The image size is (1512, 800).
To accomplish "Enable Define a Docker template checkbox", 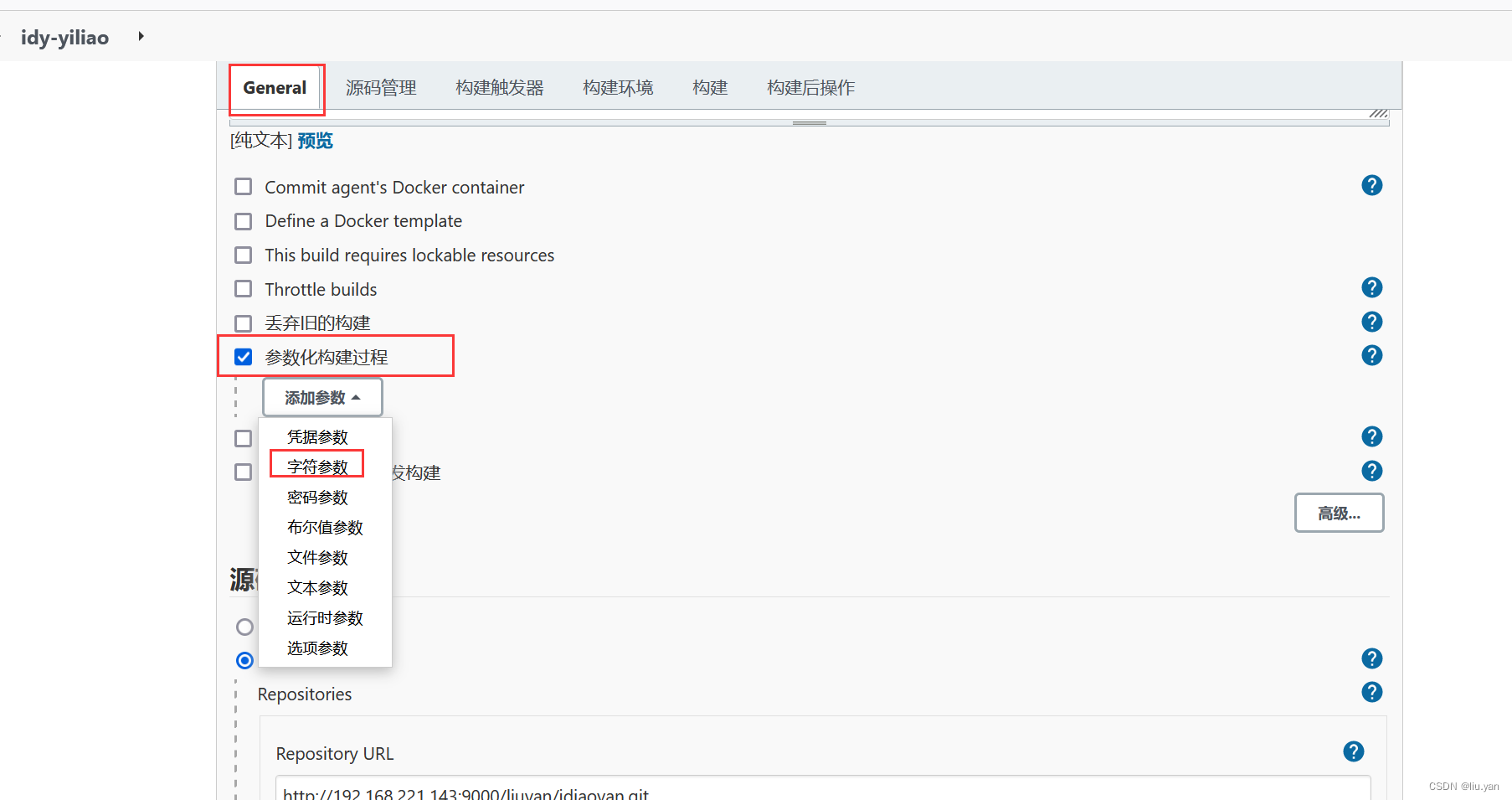I will [x=244, y=221].
